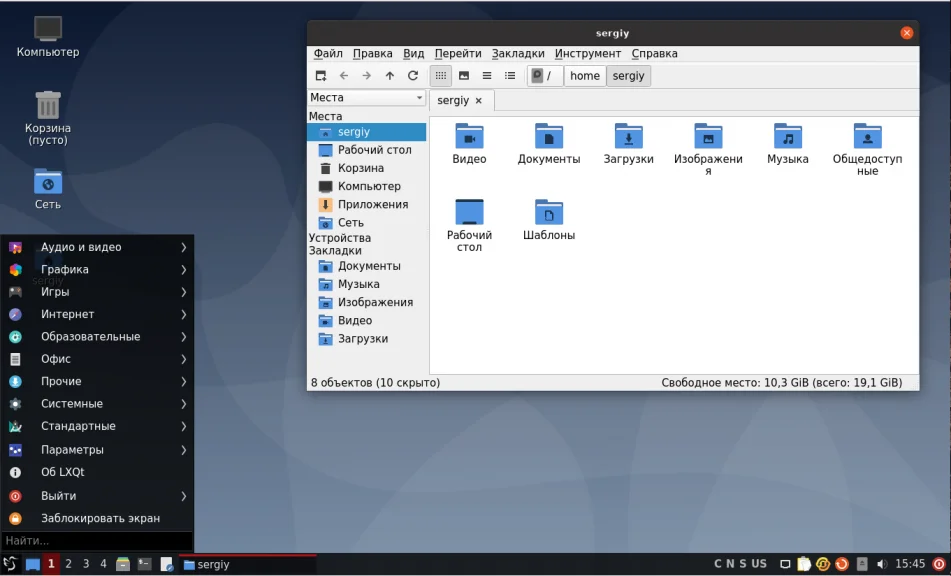Click the Найти search field

click(97, 541)
